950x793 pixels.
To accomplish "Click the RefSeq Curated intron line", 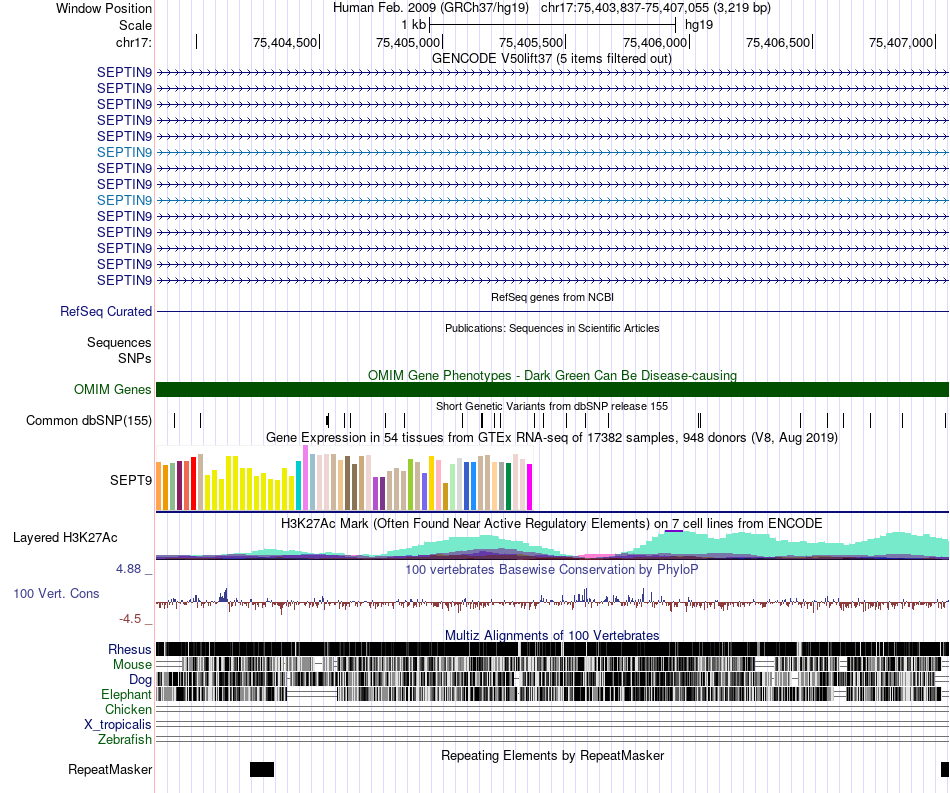I will 552,311.
